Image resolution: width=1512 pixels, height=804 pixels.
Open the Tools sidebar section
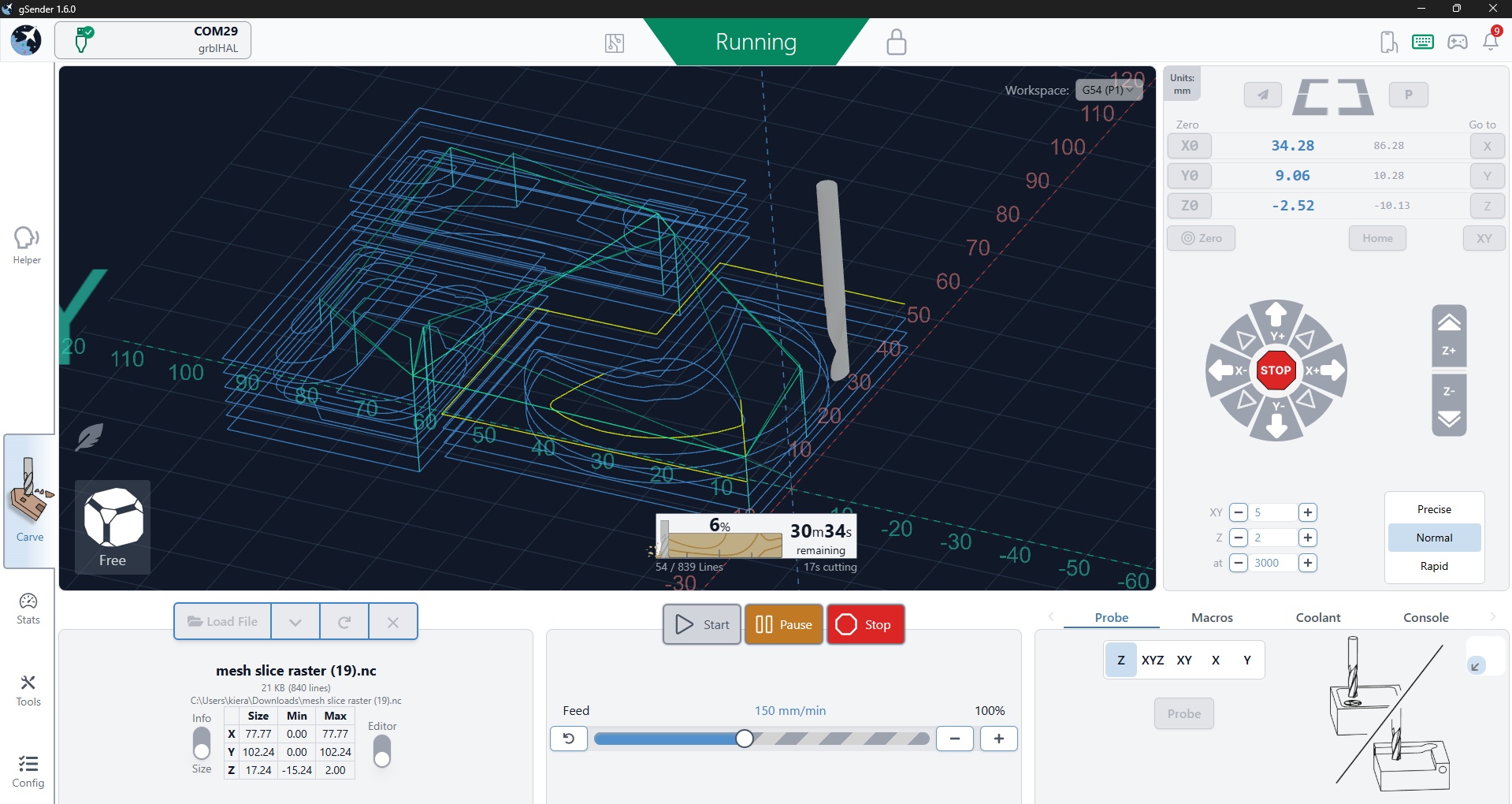coord(28,690)
